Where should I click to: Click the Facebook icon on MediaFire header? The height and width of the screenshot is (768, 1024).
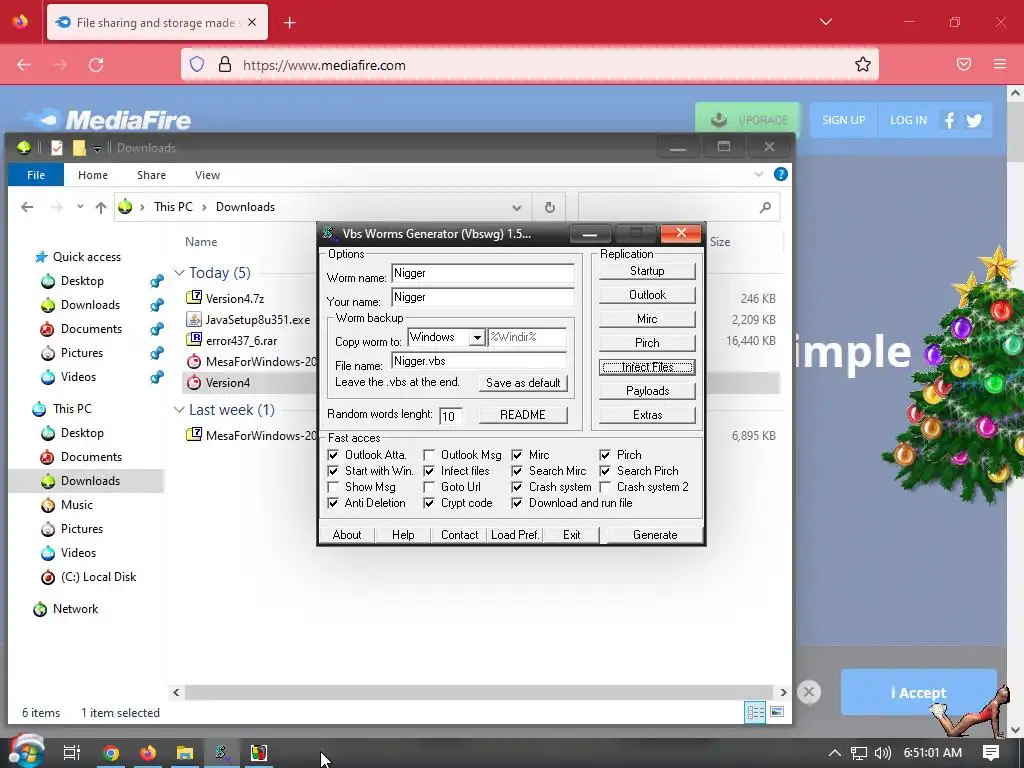point(950,120)
